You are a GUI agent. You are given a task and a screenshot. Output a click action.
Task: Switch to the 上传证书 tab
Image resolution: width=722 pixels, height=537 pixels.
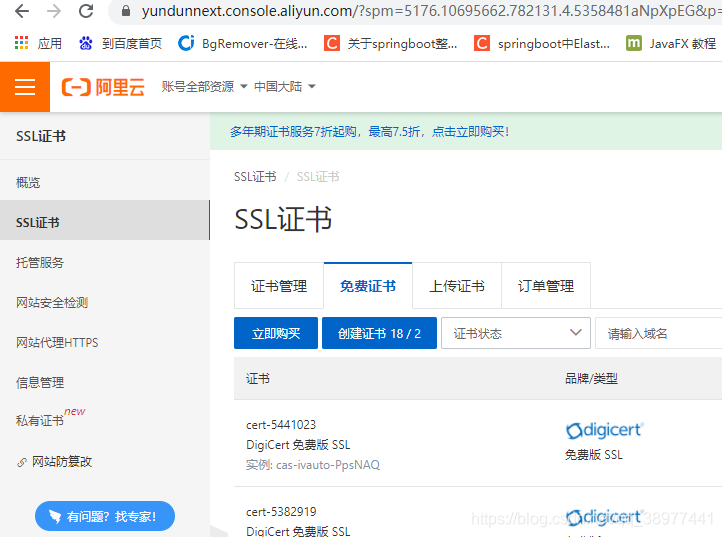coord(457,286)
